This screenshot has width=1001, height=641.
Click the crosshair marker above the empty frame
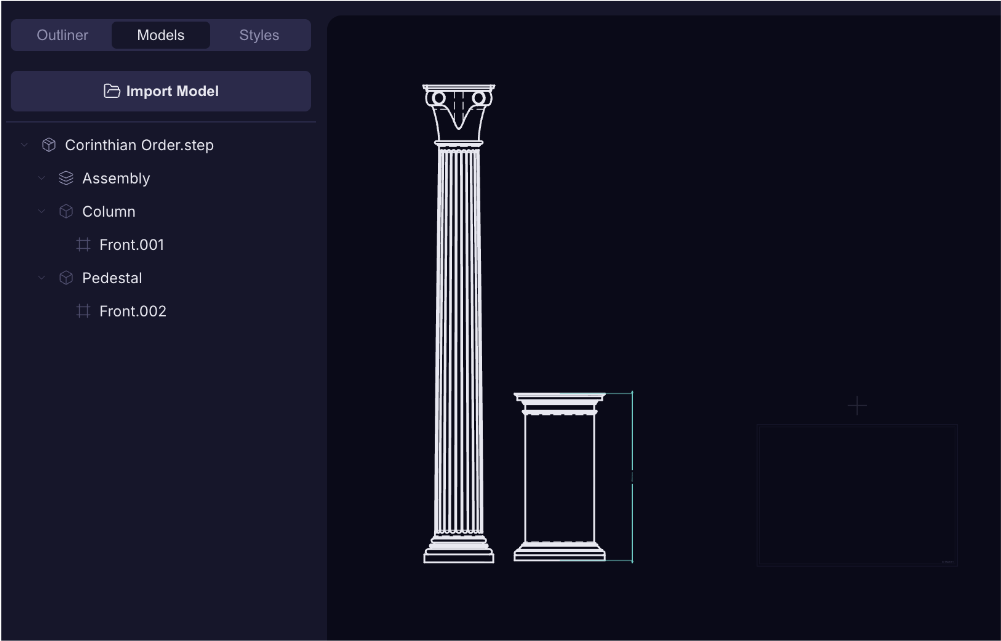[x=857, y=405]
